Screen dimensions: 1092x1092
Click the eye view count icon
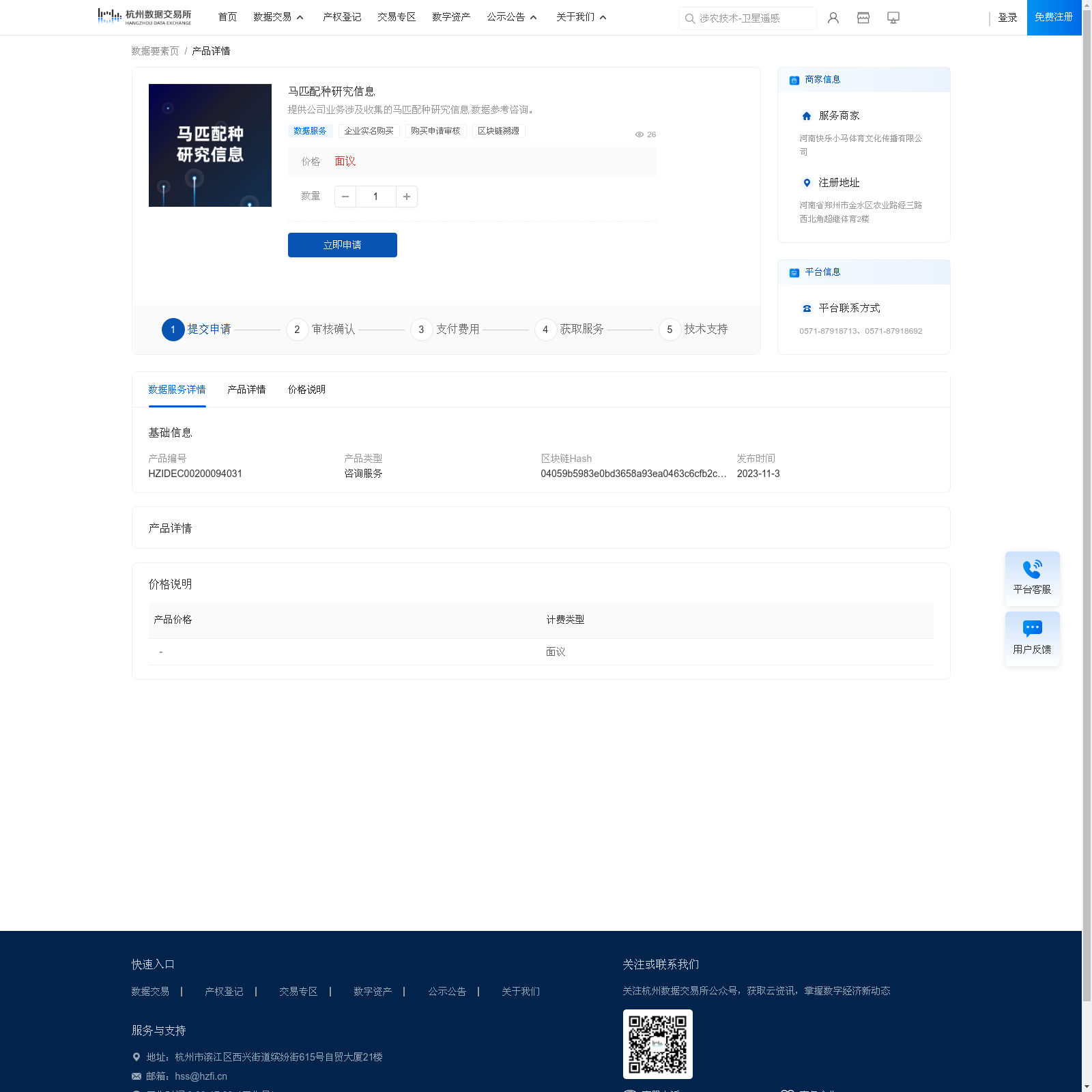[640, 134]
